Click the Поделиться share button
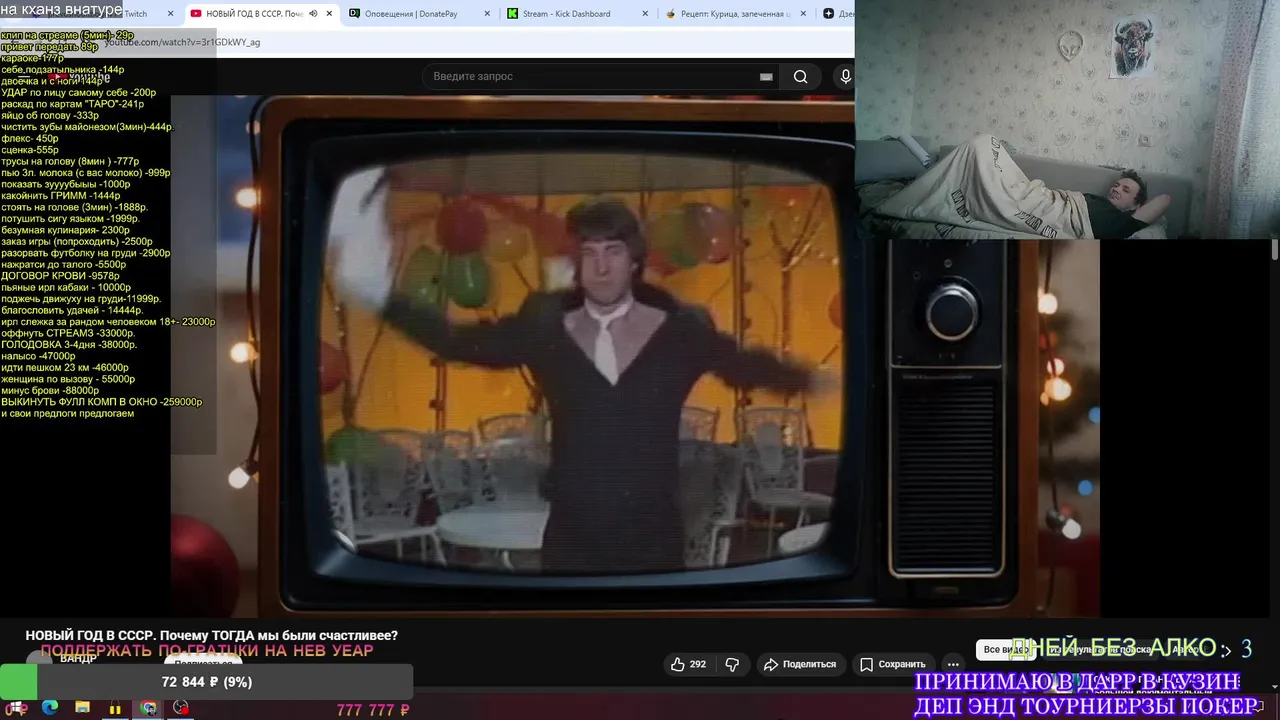Screen dimensions: 1280x720 [799, 664]
